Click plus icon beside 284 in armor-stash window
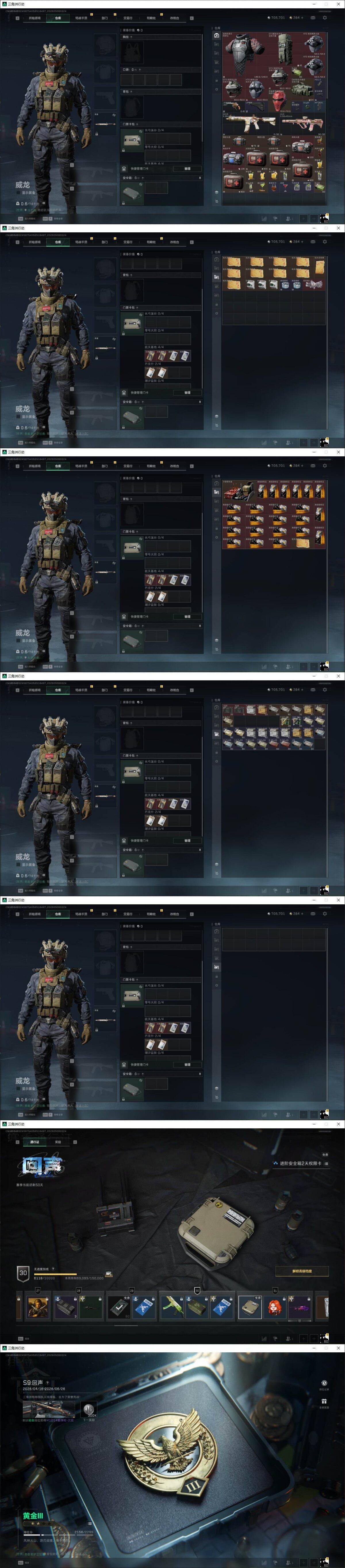The height and width of the screenshot is (1568, 345). pyautogui.click(x=302, y=18)
